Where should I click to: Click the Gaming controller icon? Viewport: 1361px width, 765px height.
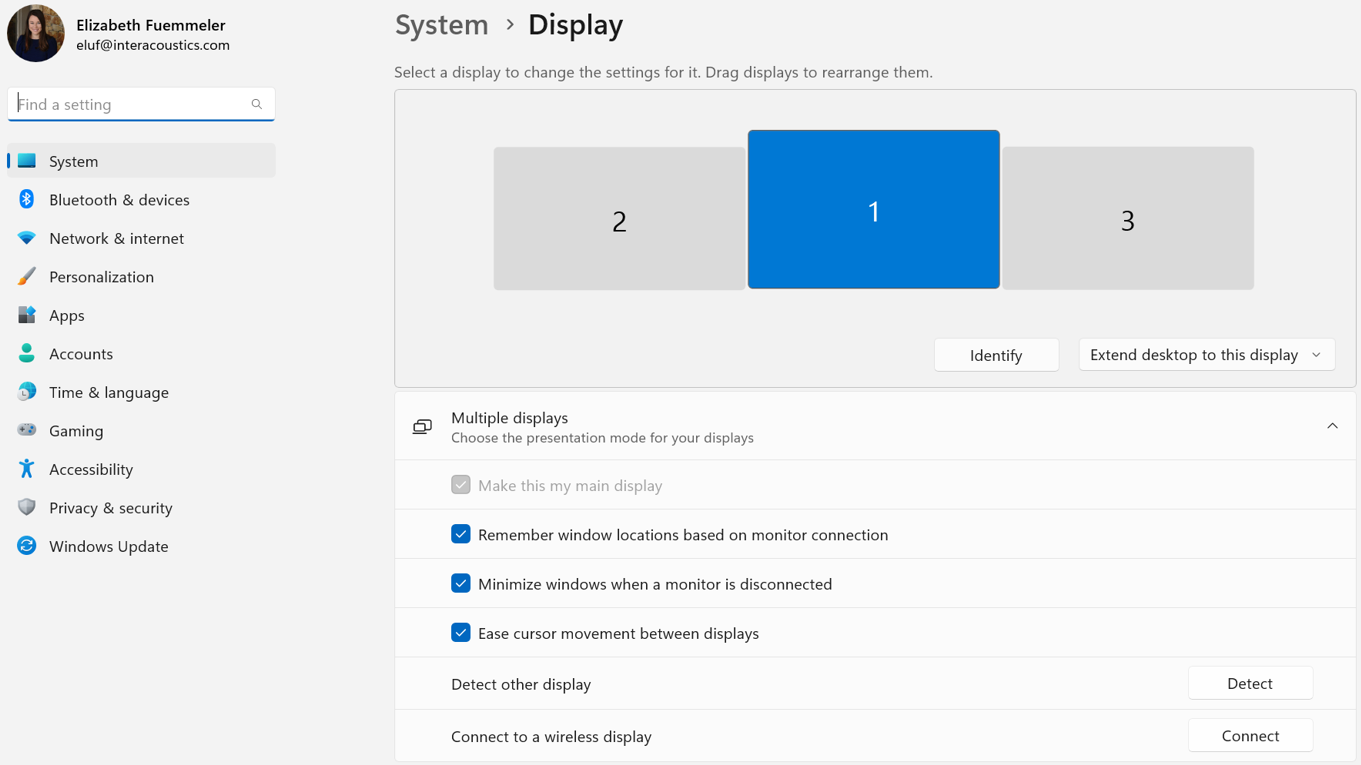point(27,430)
